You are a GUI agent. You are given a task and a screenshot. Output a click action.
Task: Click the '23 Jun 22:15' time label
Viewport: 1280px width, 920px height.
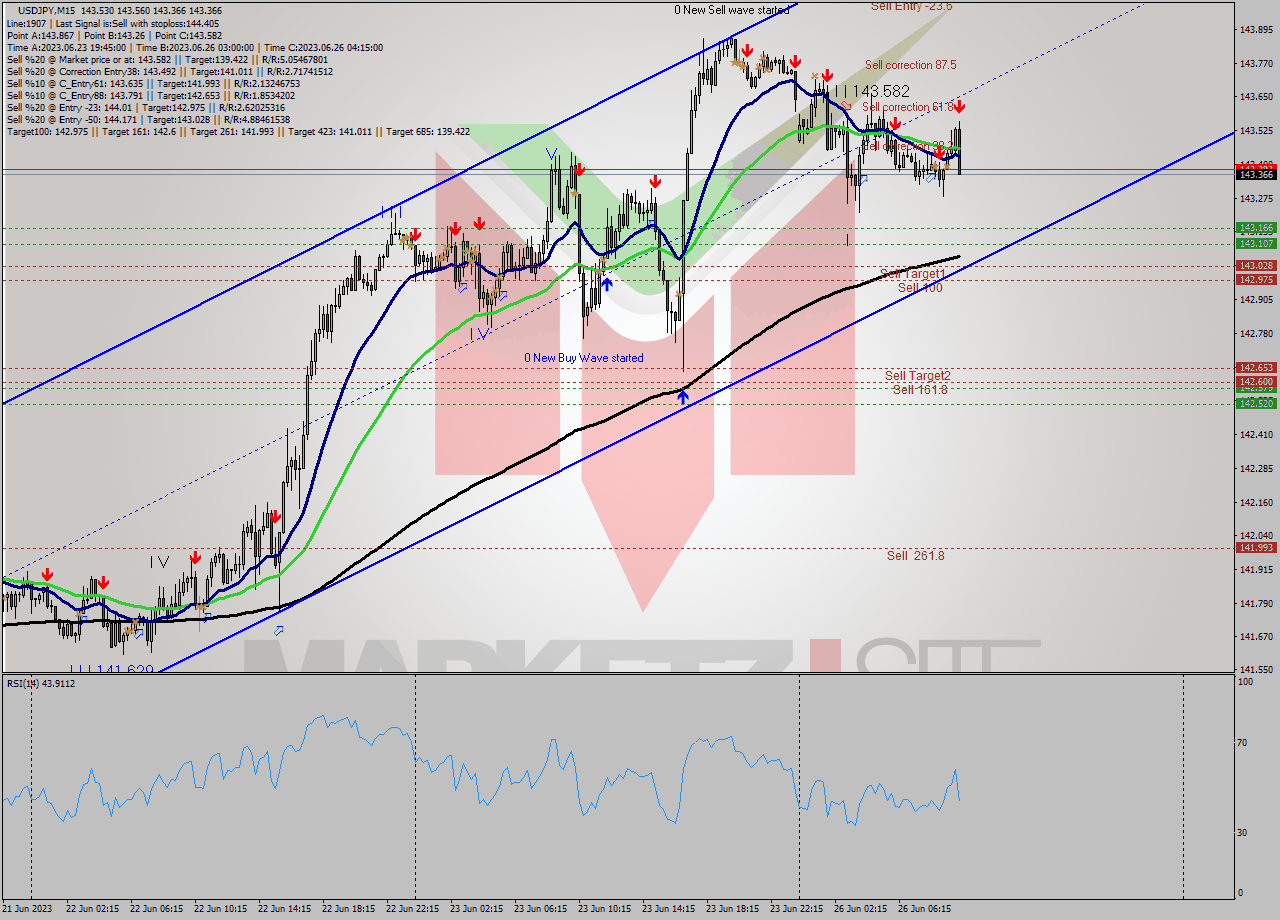click(796, 909)
